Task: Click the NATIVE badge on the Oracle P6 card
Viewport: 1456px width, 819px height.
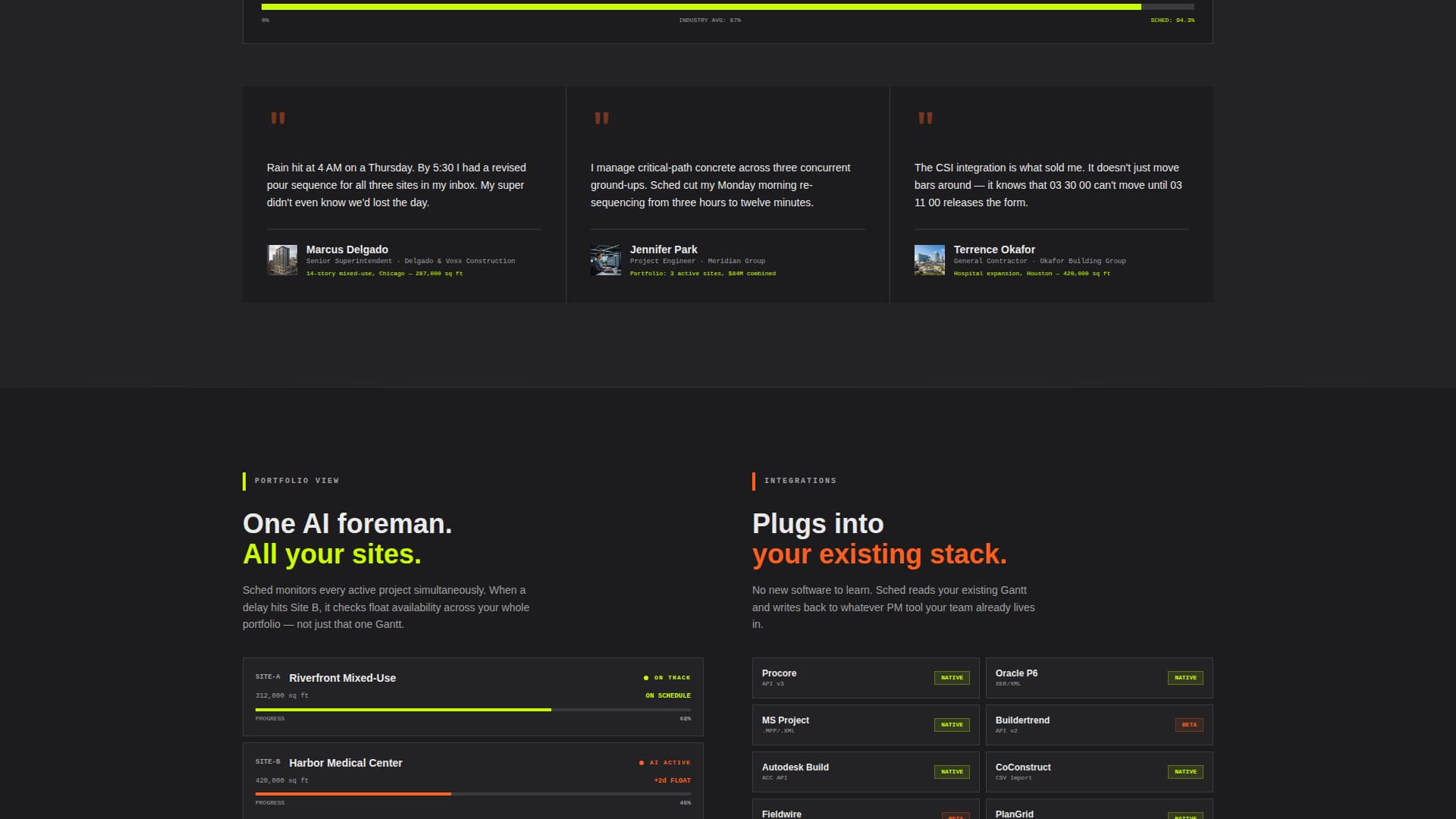Action: click(x=1185, y=678)
